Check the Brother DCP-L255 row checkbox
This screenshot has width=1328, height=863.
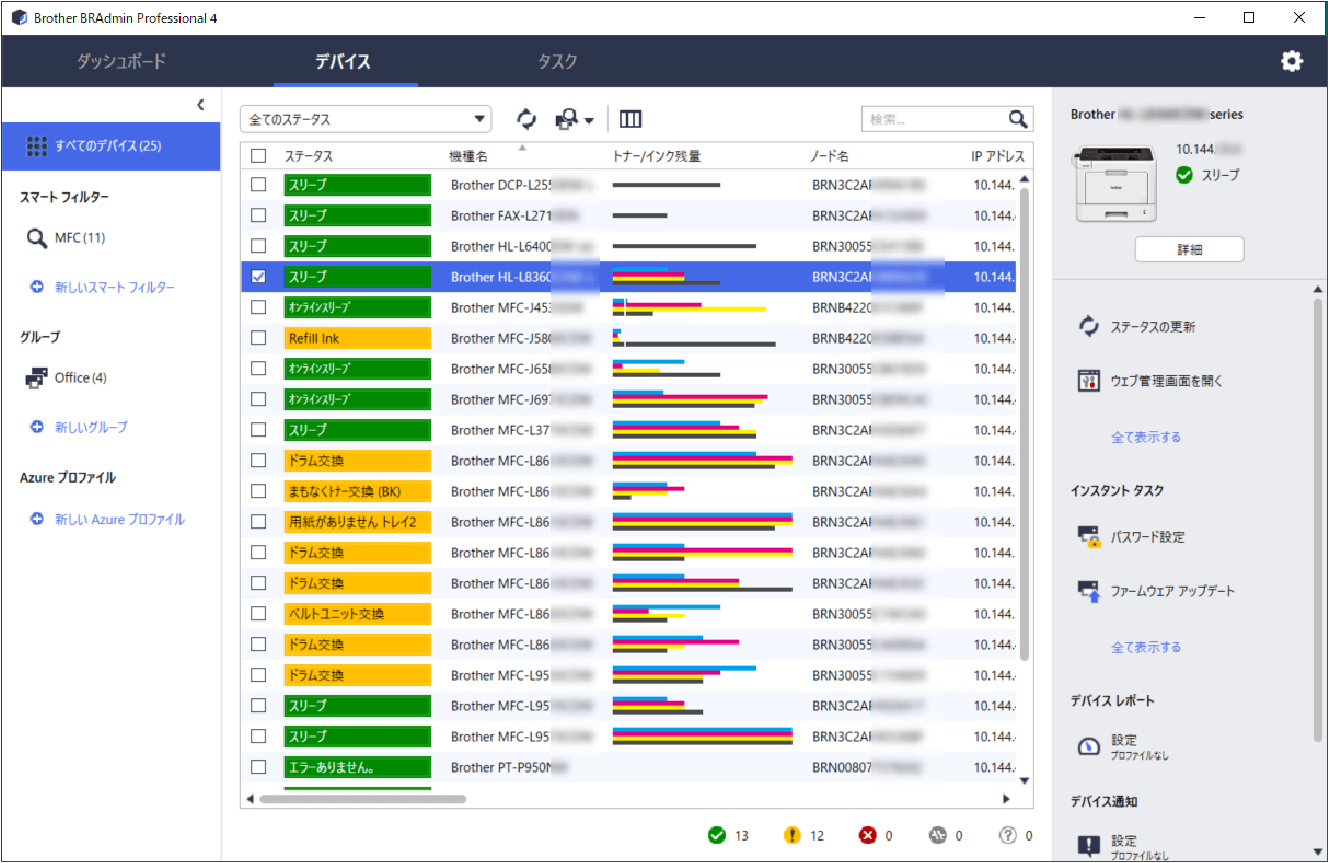pyautogui.click(x=259, y=185)
